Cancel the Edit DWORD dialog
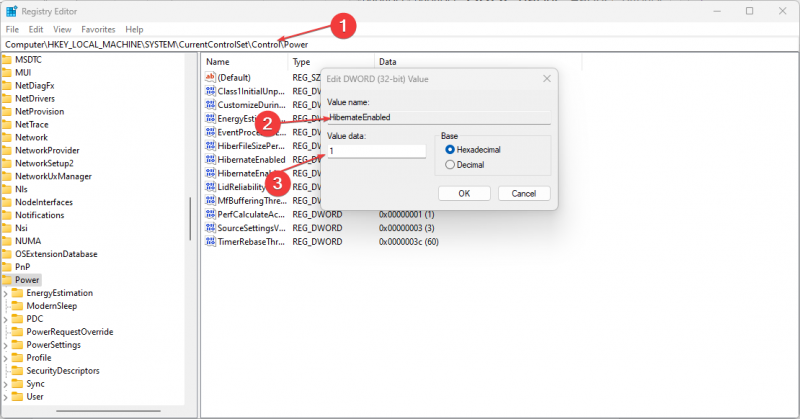 (x=523, y=193)
